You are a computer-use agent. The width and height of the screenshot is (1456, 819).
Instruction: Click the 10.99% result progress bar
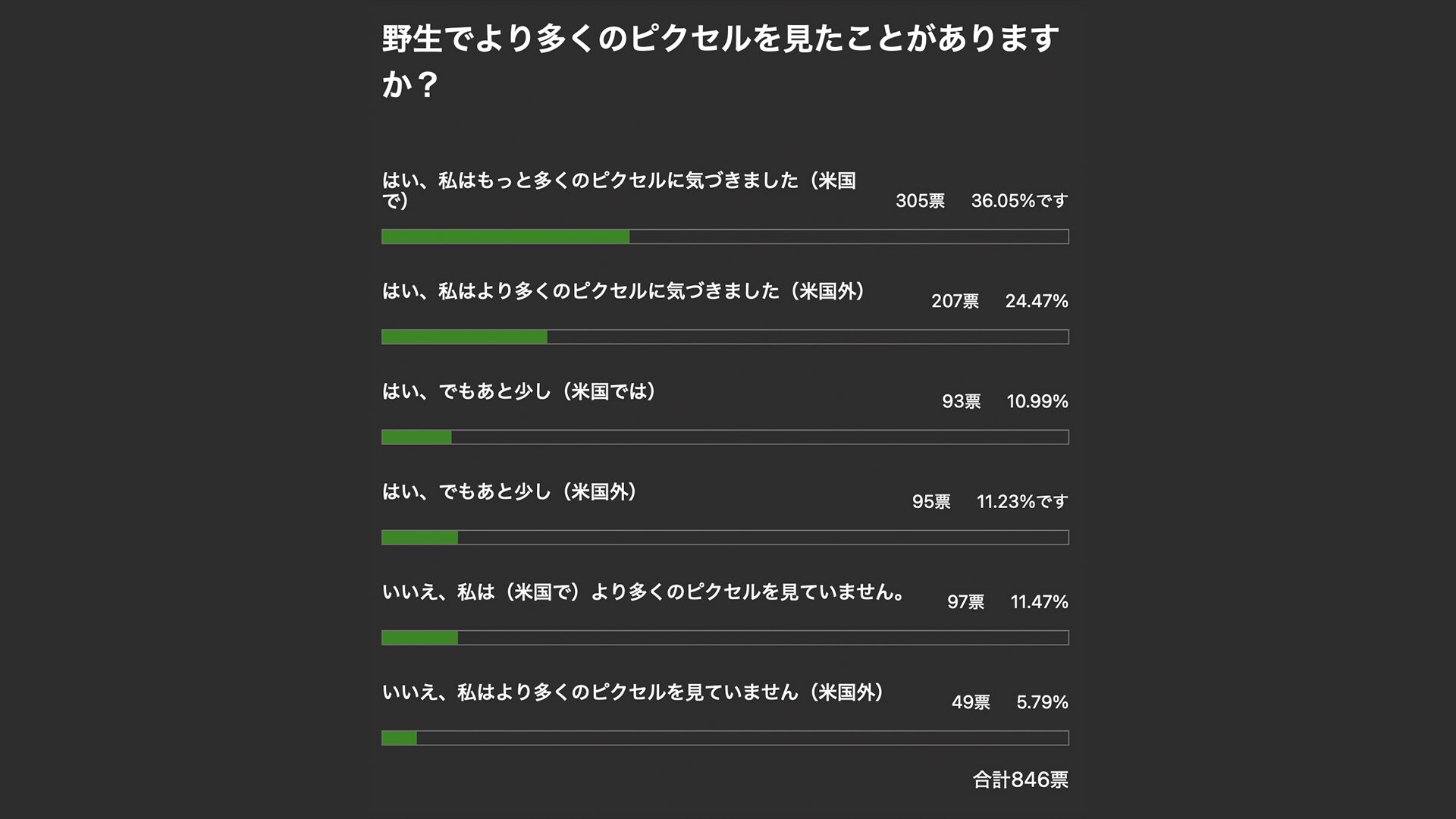(725, 438)
